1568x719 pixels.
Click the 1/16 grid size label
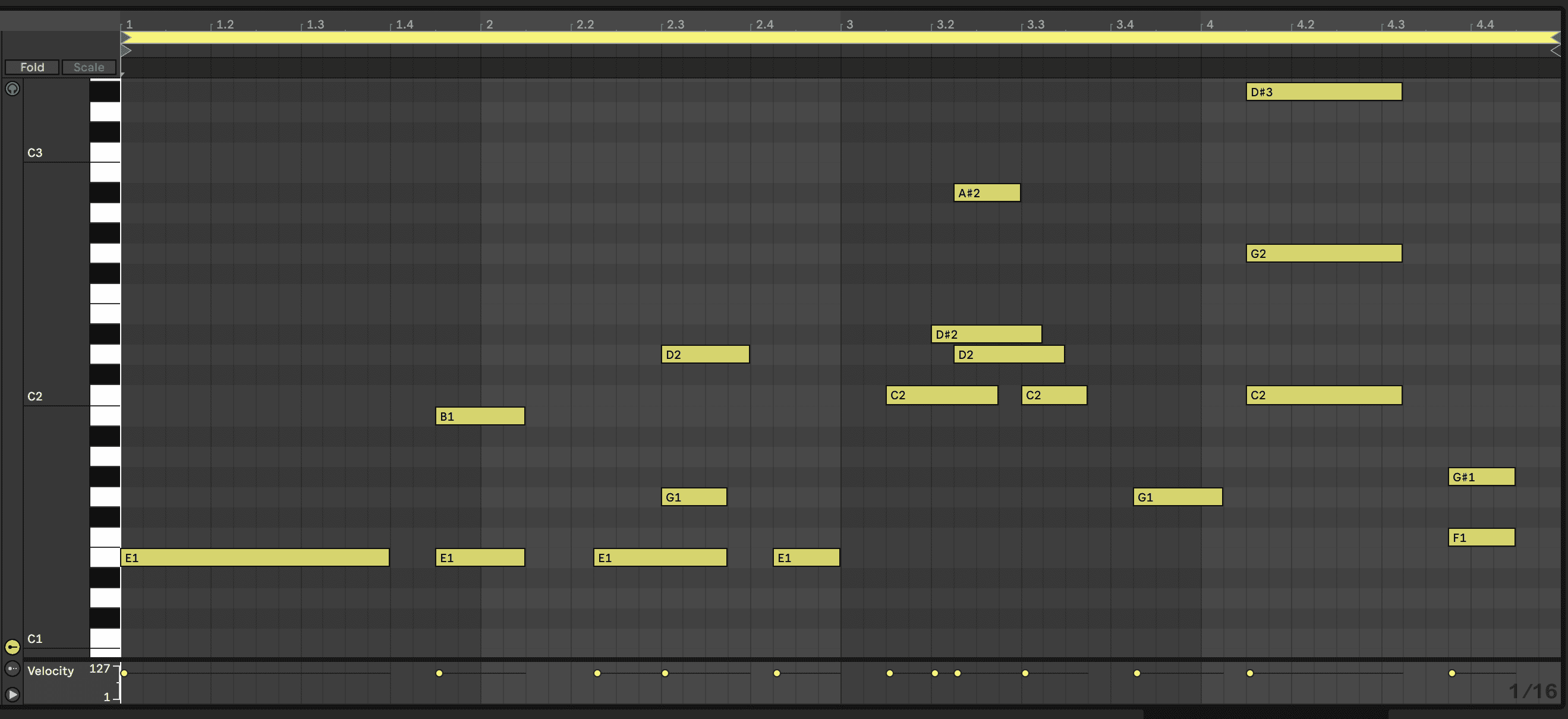[x=1532, y=691]
